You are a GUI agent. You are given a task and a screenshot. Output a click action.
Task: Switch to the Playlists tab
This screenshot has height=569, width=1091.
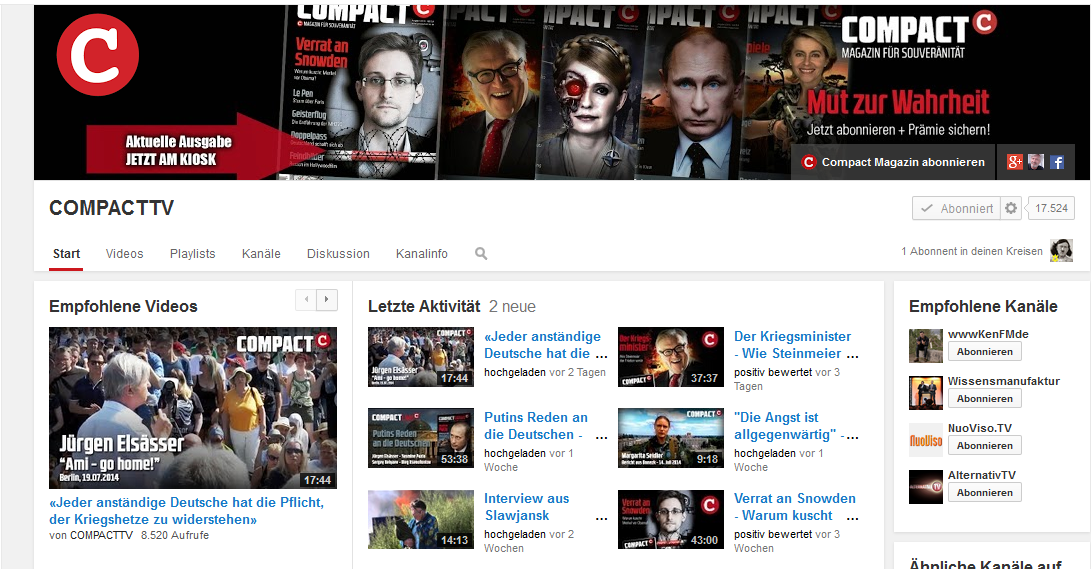point(193,254)
